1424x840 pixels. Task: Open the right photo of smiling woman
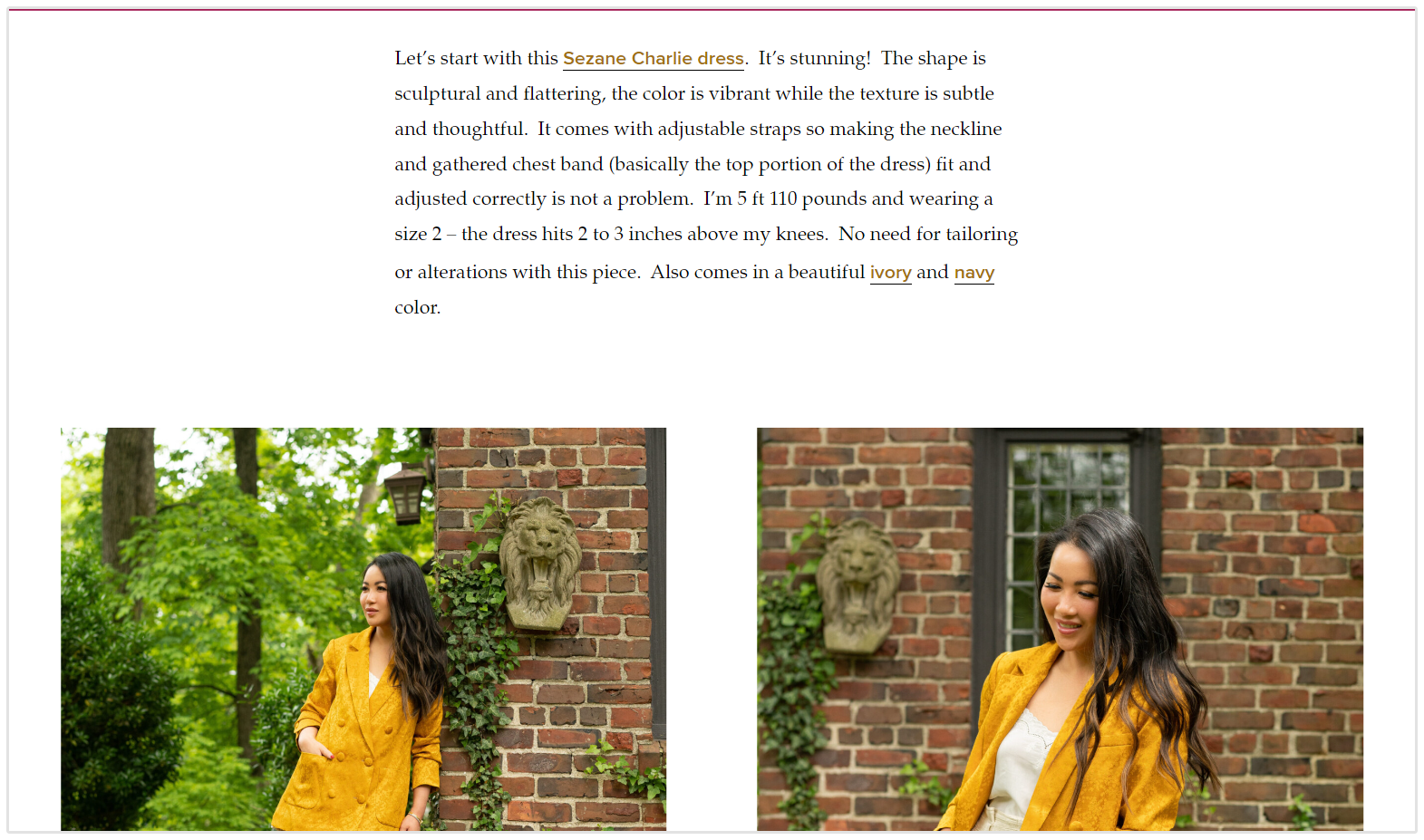click(1060, 629)
